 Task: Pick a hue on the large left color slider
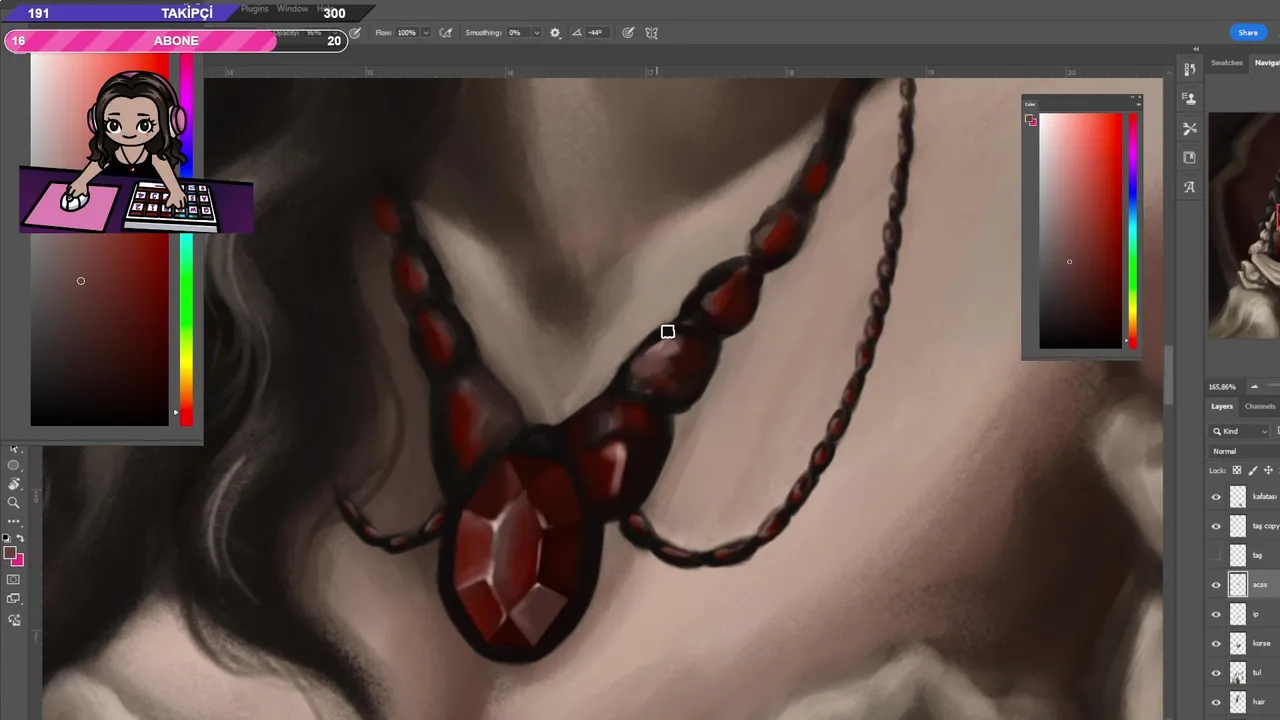click(186, 240)
